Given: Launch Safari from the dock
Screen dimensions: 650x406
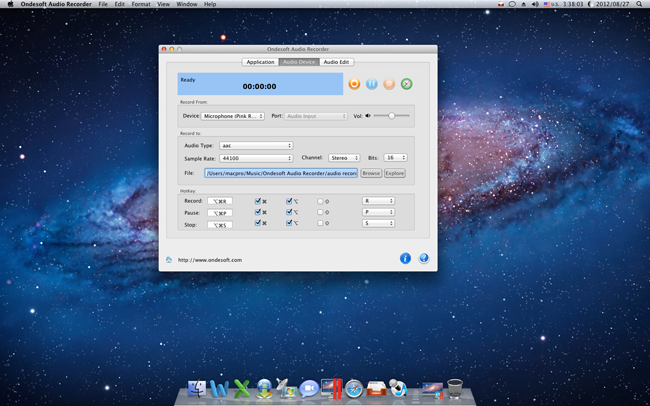Looking at the screenshot, I should 354,389.
